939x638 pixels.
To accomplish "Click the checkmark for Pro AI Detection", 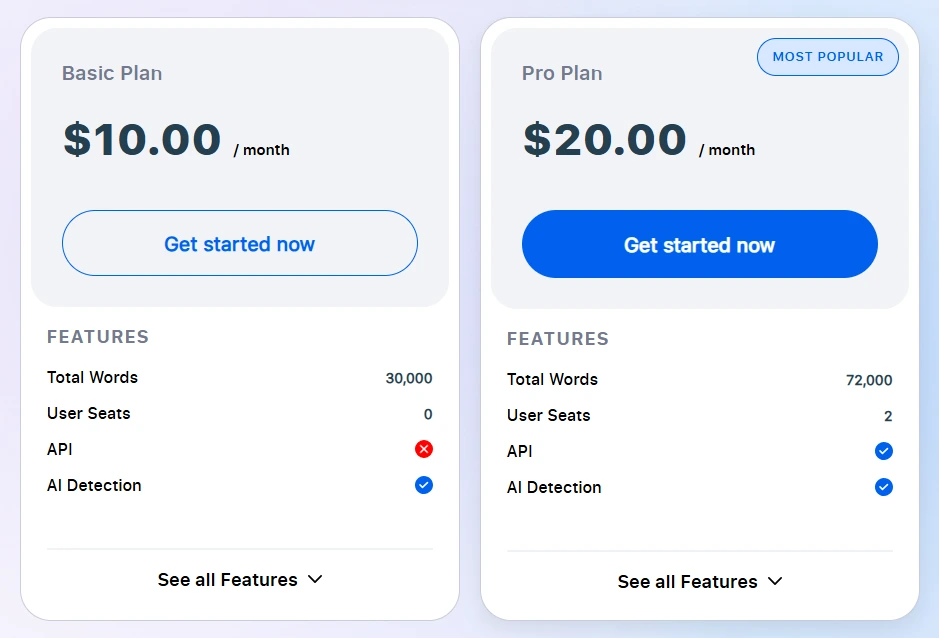I will tap(883, 487).
